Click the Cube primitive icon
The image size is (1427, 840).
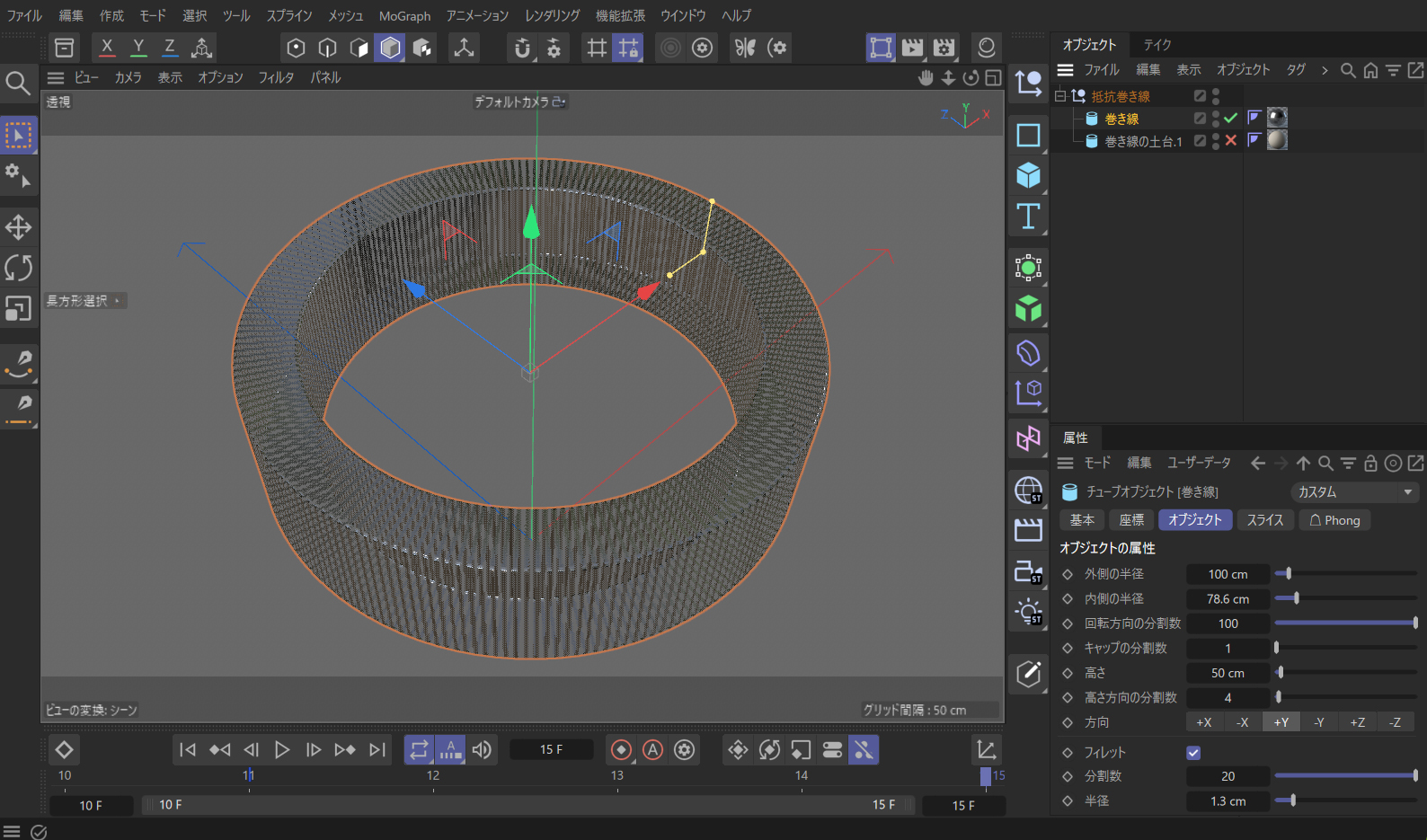point(1028,175)
